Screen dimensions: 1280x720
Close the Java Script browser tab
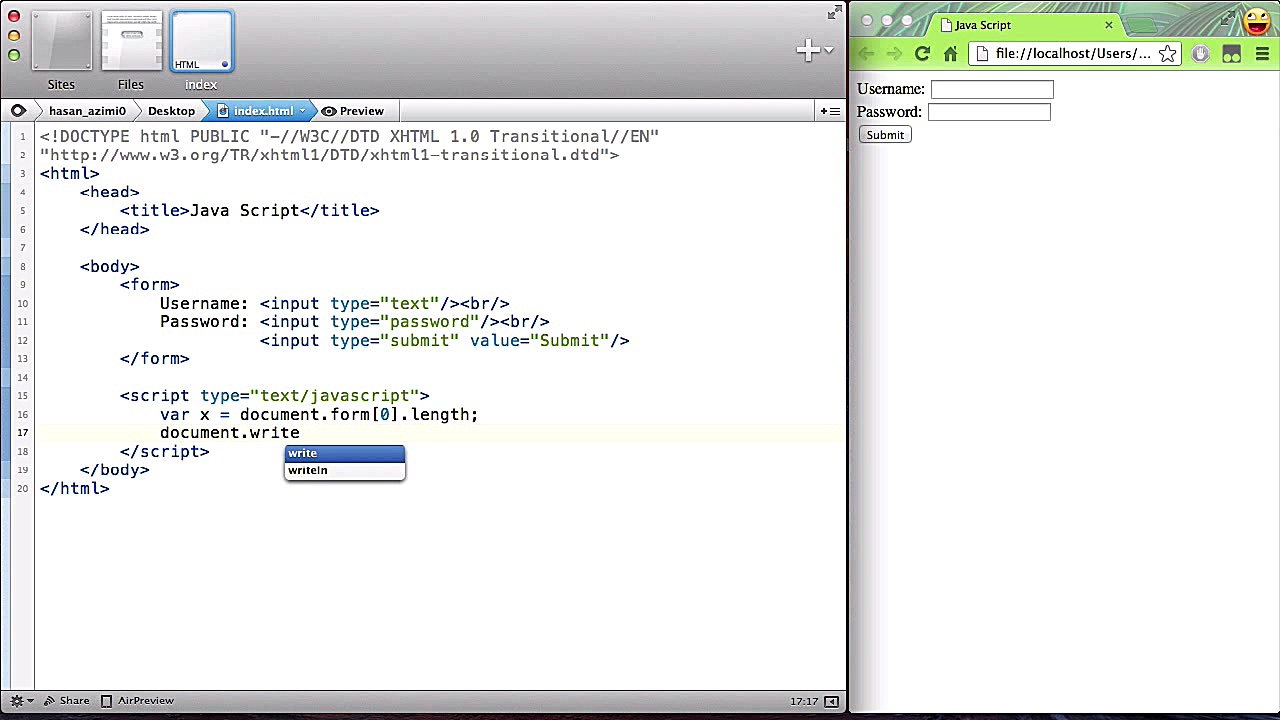(x=1108, y=25)
